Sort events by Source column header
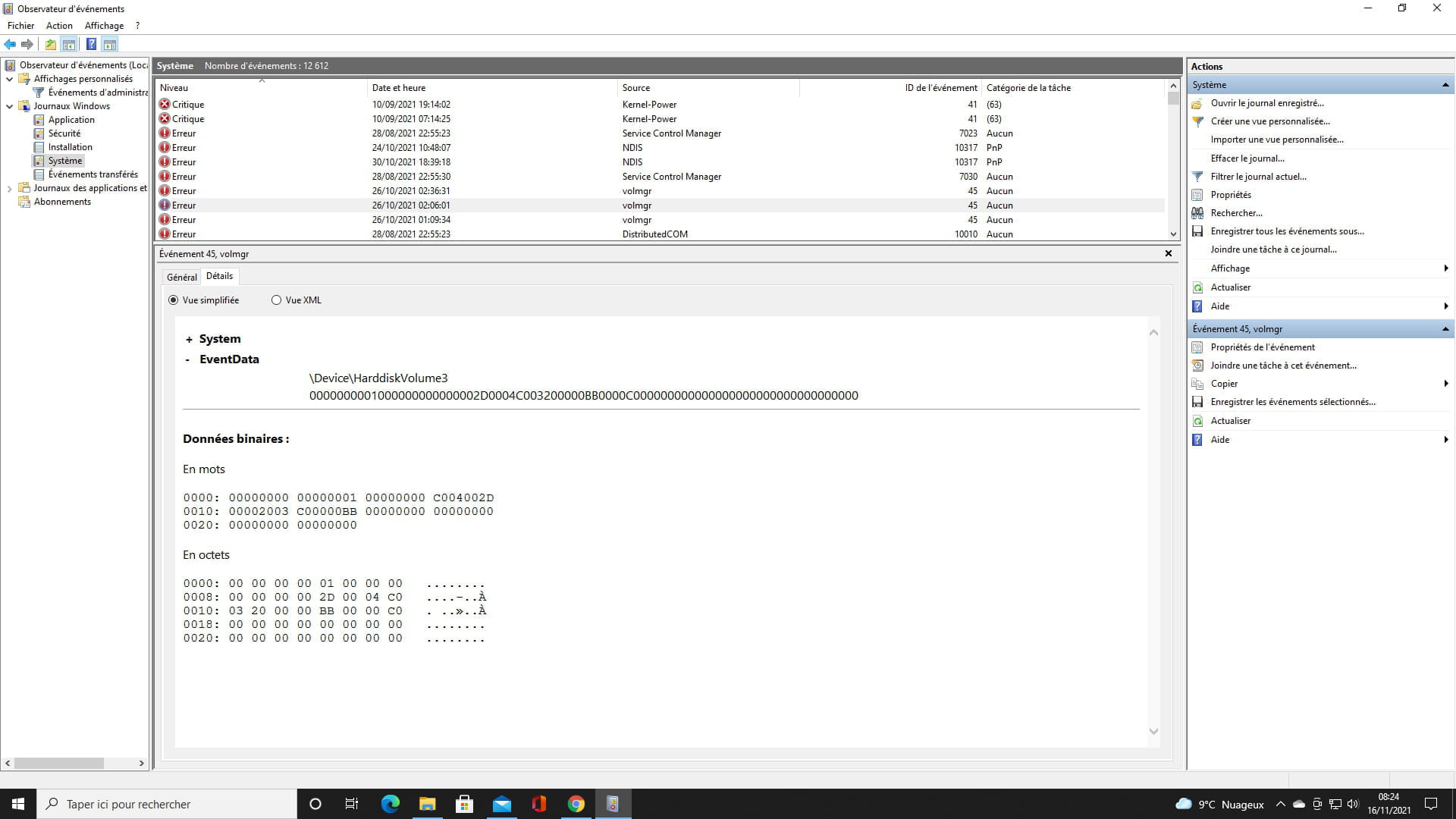1456x819 pixels. click(708, 88)
